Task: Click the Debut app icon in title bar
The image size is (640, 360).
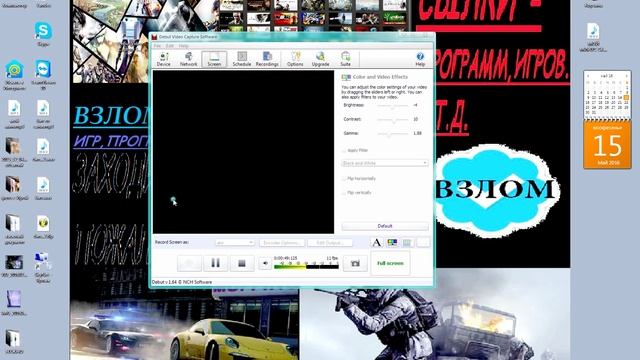Action: point(154,37)
